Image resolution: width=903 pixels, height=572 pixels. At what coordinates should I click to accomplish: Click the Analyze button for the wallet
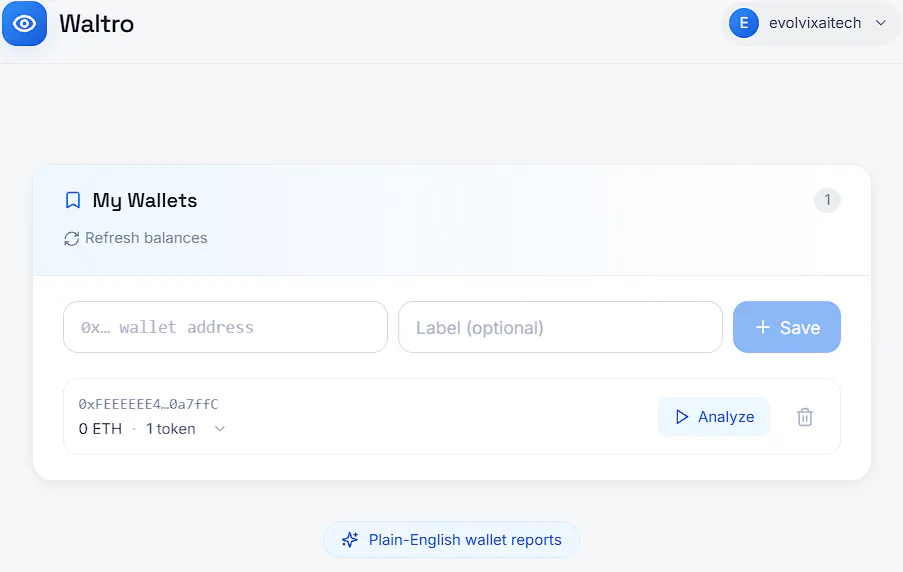pos(714,416)
